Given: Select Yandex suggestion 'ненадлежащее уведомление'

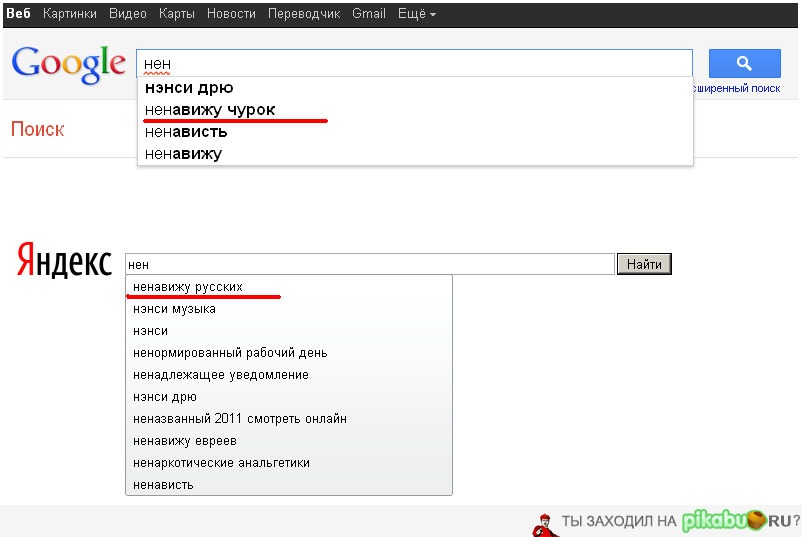Looking at the screenshot, I should coord(288,375).
